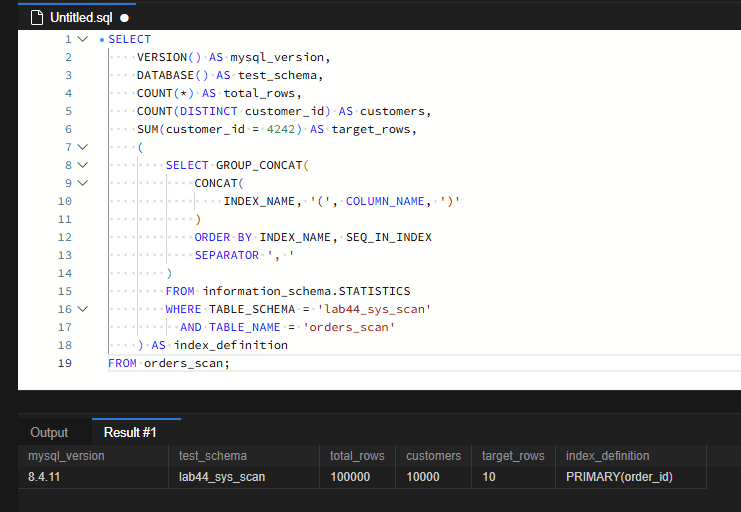
Task: Click the 'lab44_sys_scan' string on line 16
Action: 374,309
